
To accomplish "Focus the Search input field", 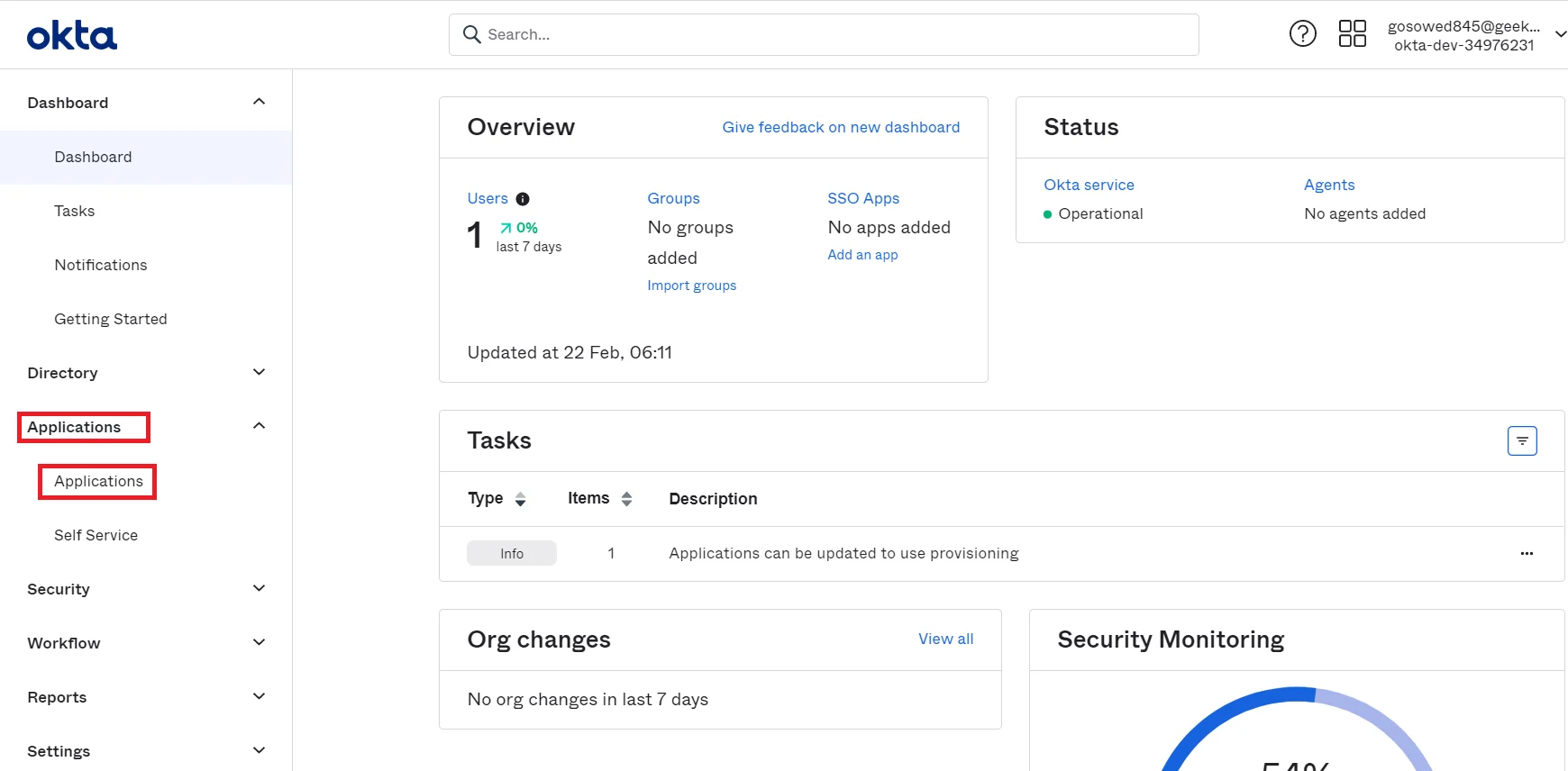I will click(x=824, y=34).
